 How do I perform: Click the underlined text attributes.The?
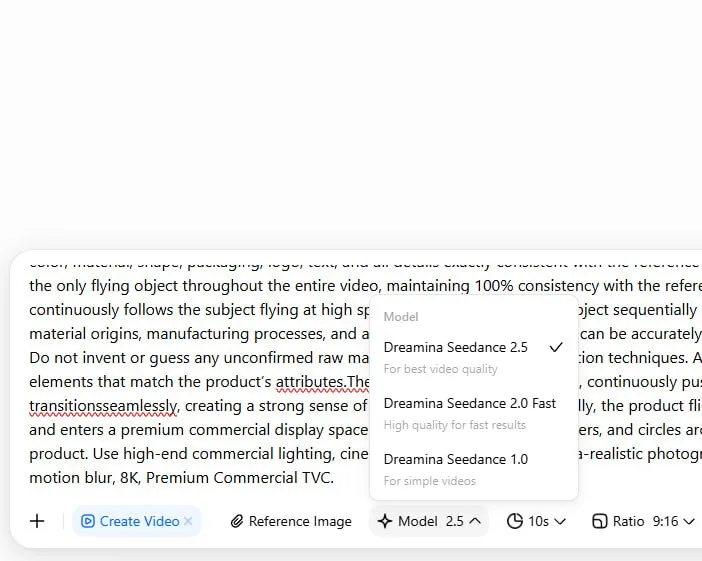point(323,382)
